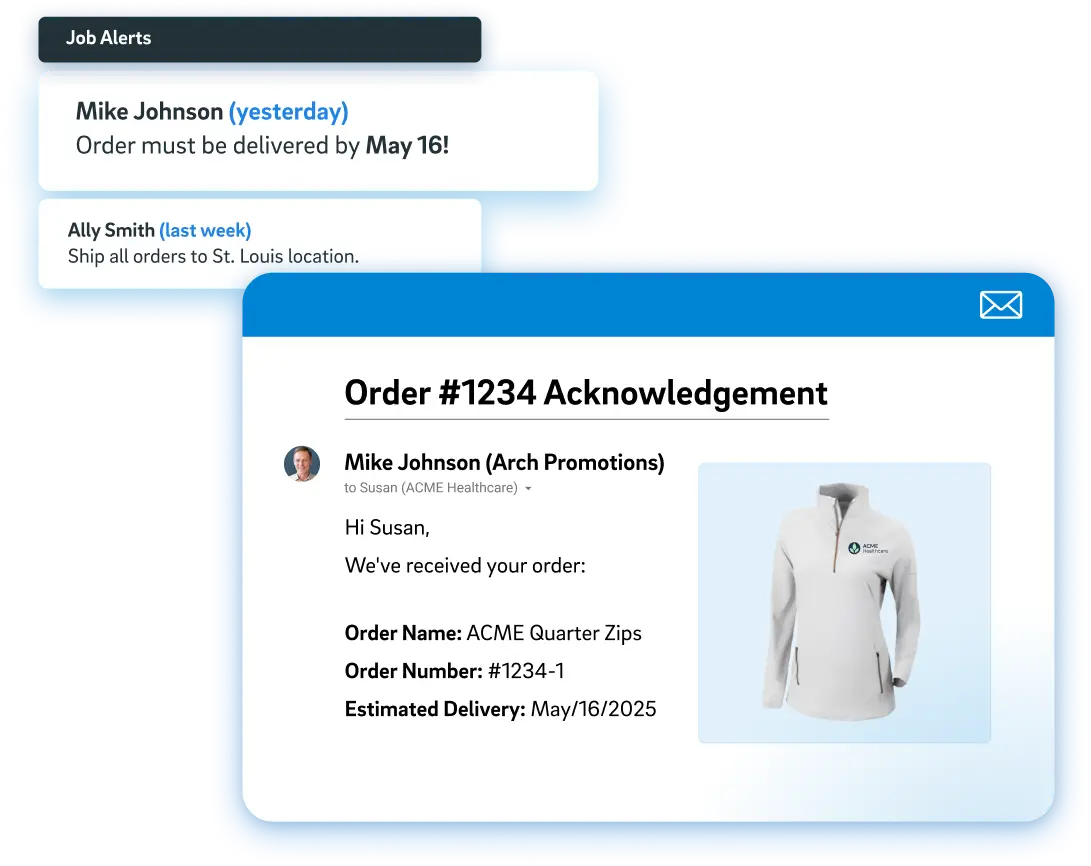
Task: Click Mike Johnson's profile avatar
Action: [x=302, y=464]
